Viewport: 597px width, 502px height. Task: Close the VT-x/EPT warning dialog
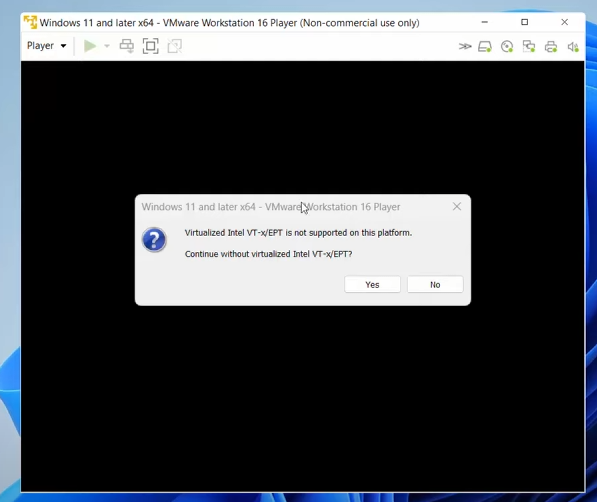coord(457,206)
